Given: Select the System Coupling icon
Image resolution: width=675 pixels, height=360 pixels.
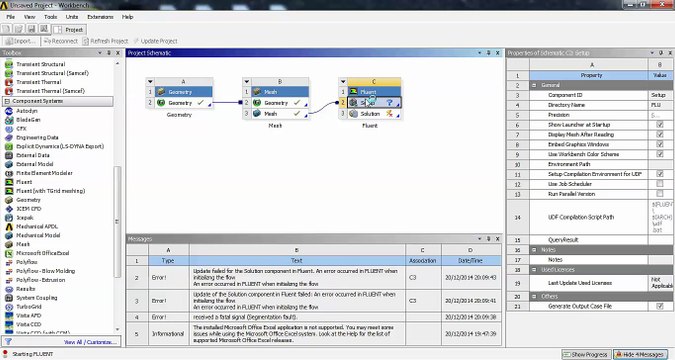Looking at the screenshot, I should click(9, 298).
